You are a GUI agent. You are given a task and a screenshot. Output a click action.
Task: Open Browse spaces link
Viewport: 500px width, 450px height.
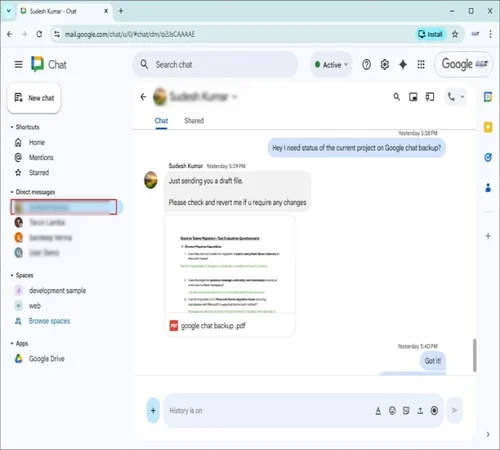tap(49, 321)
